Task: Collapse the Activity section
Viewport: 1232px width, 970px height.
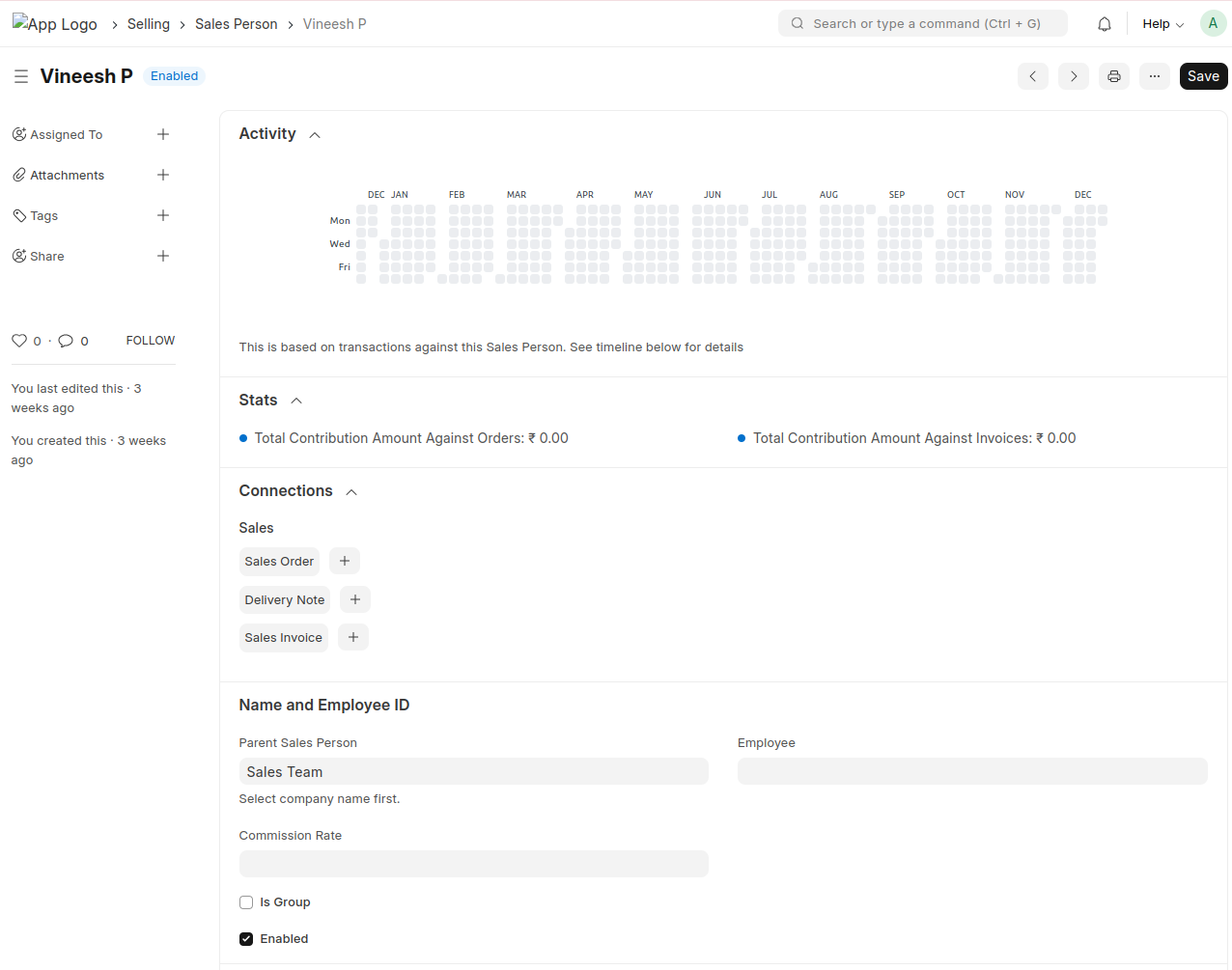Action: point(315,135)
